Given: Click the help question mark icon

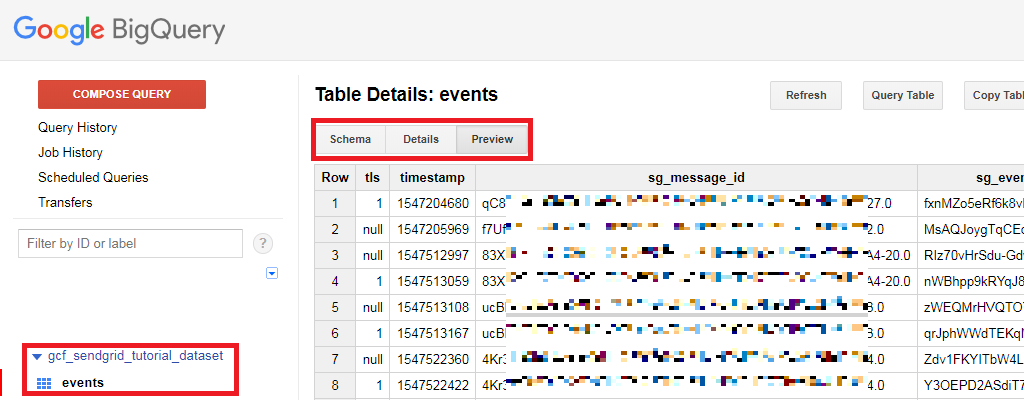Looking at the screenshot, I should pos(263,244).
